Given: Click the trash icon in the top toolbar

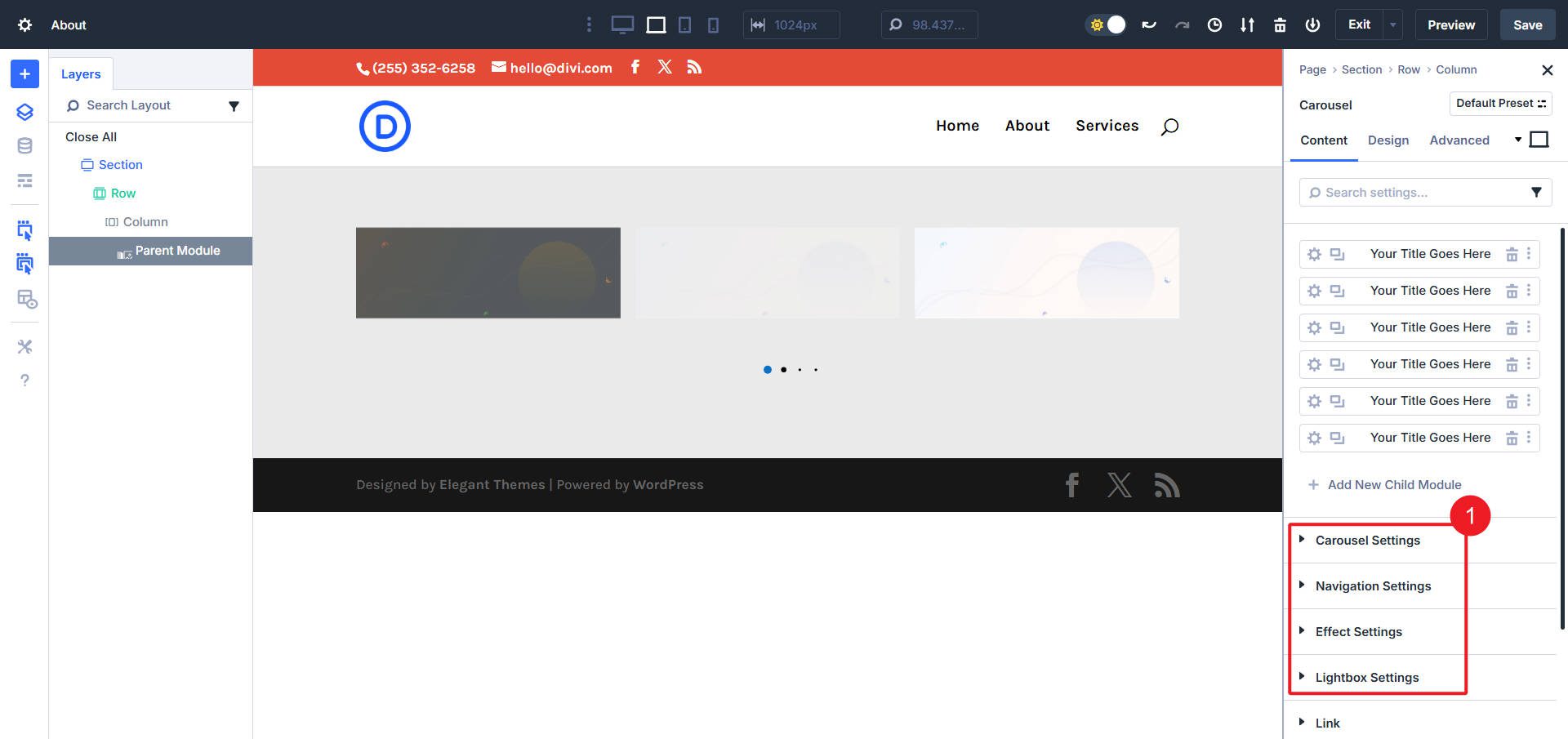Looking at the screenshot, I should (x=1280, y=24).
